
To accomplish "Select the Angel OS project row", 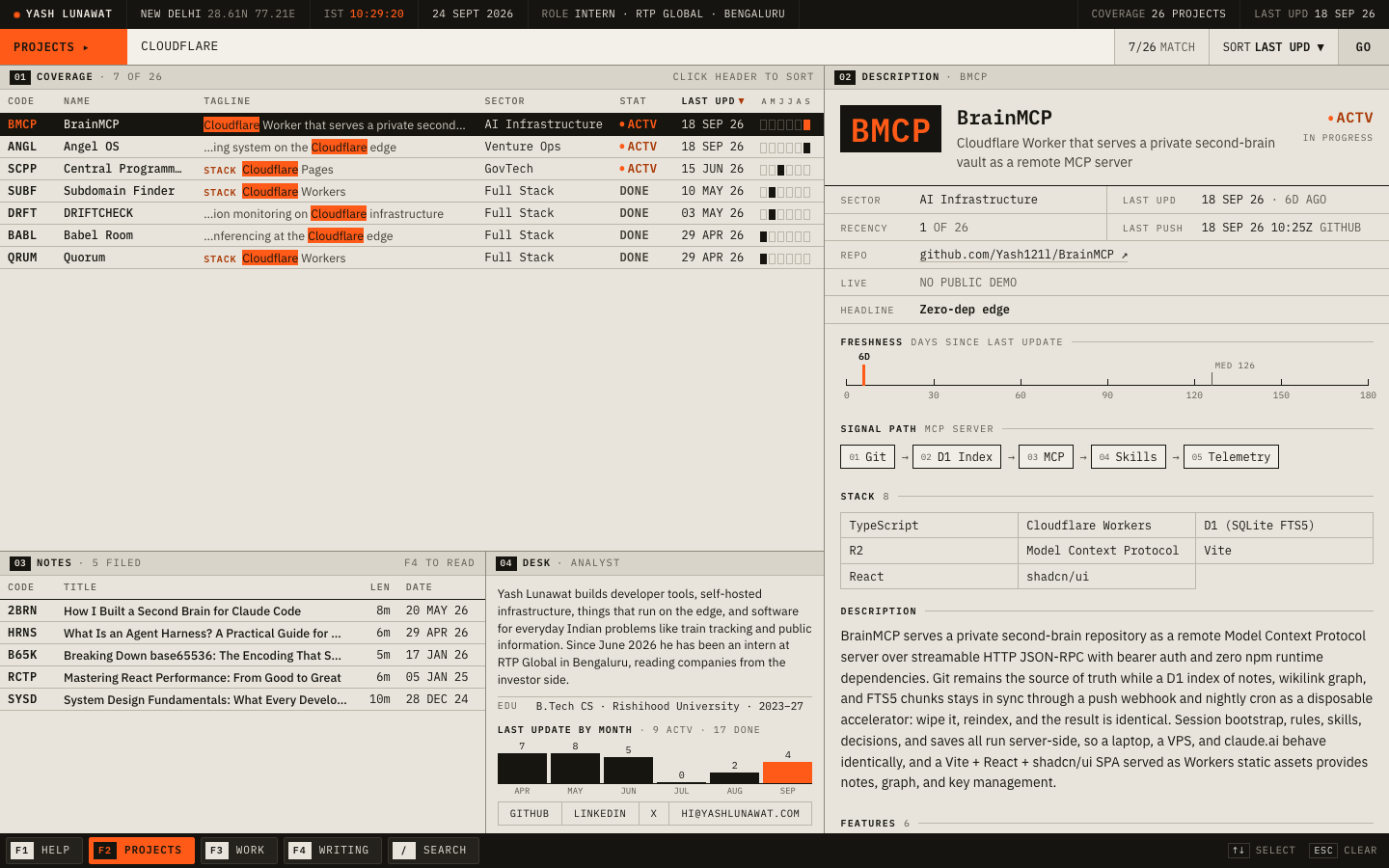I will tap(412, 147).
